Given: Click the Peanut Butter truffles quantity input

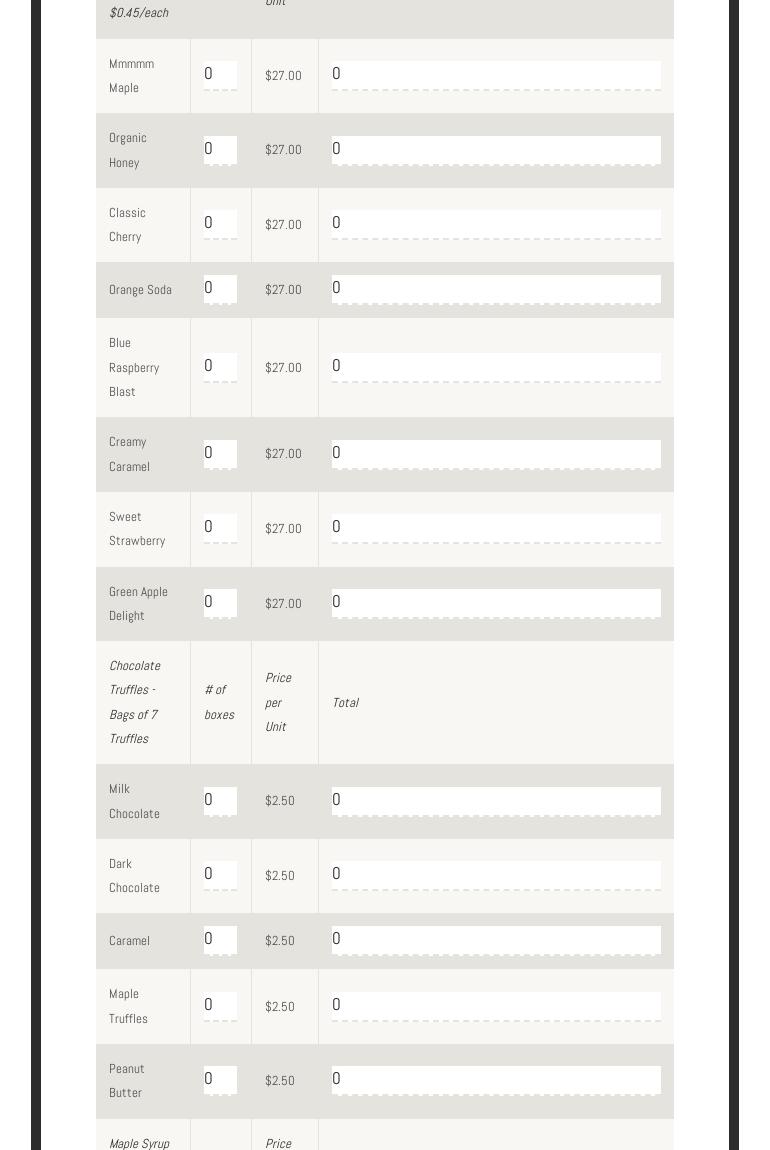Looking at the screenshot, I should click(x=220, y=1080).
